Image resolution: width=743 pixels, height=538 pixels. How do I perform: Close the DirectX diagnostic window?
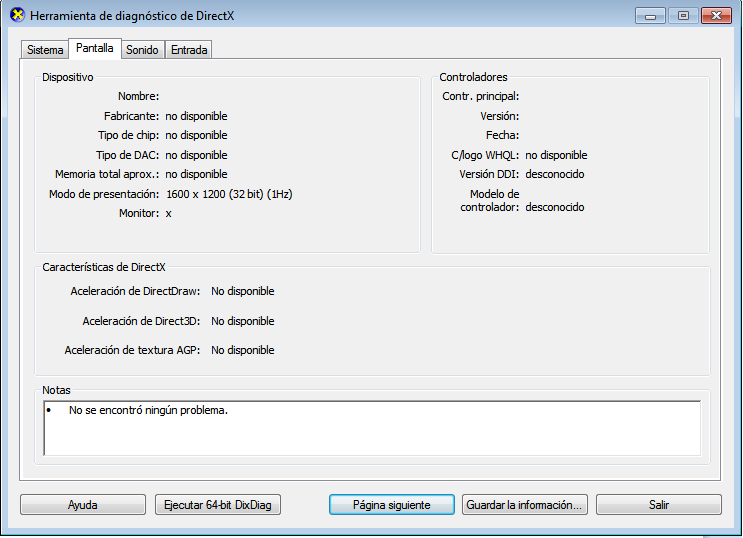click(716, 16)
